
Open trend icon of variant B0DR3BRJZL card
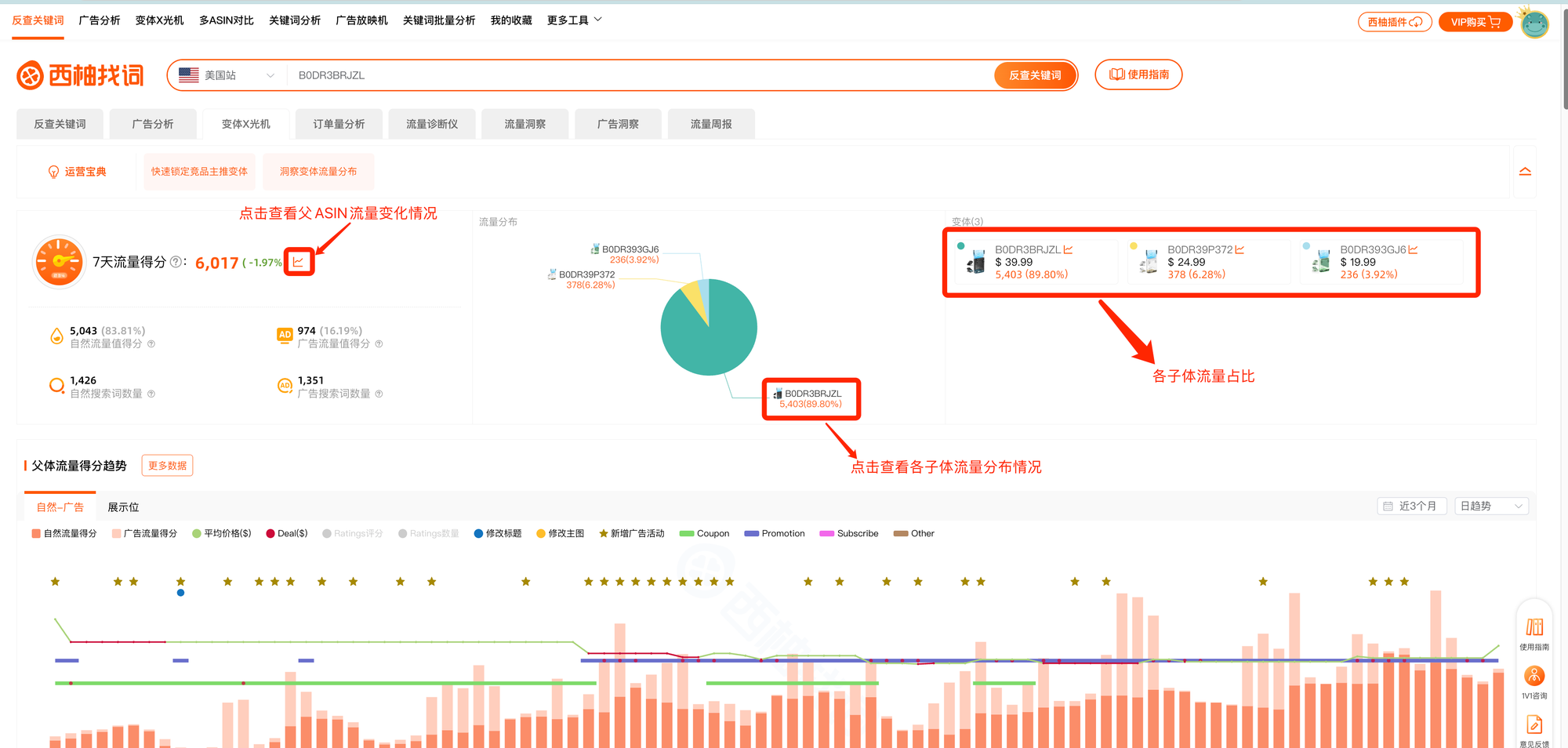(x=1068, y=249)
